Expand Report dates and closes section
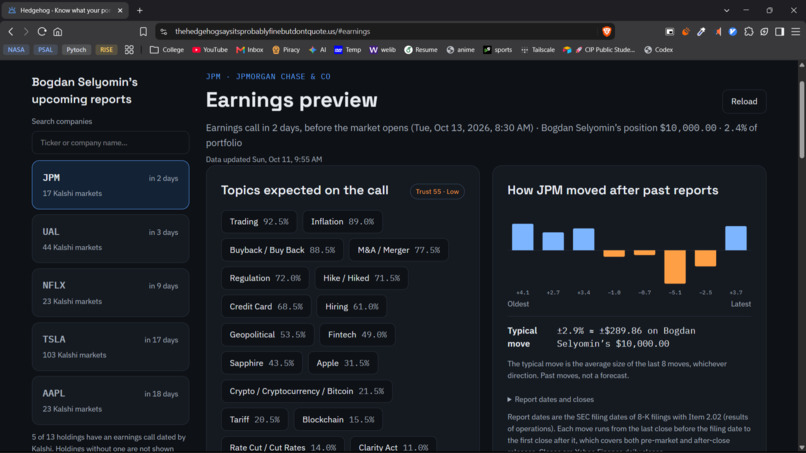The width and height of the screenshot is (806, 453). point(551,400)
